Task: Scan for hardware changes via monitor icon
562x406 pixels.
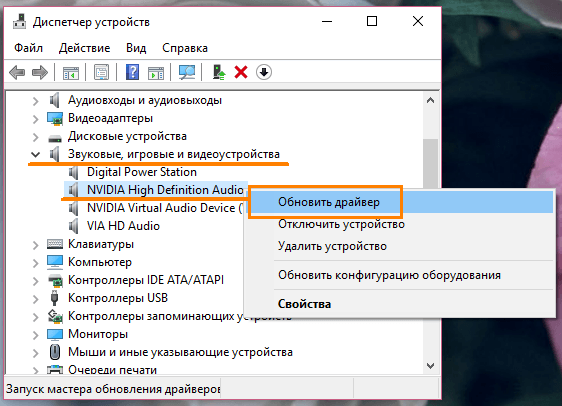Action: [x=187, y=72]
